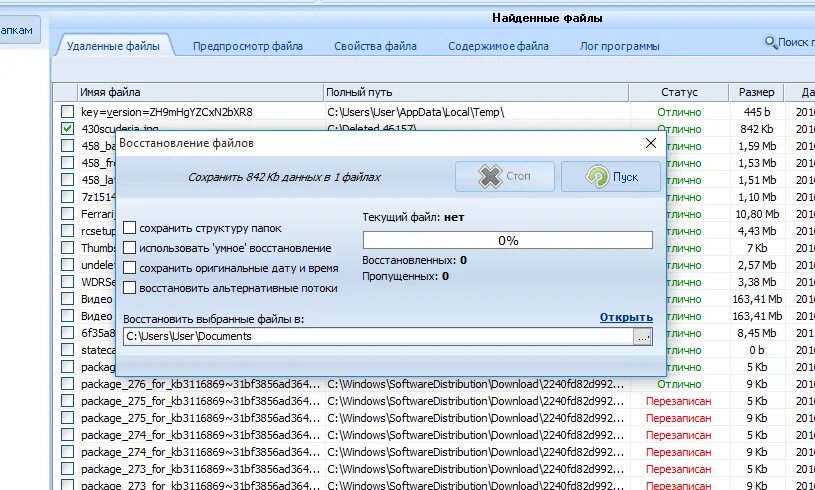Switch to Предпросмотр файла tab
The image size is (815, 490).
tap(247, 46)
